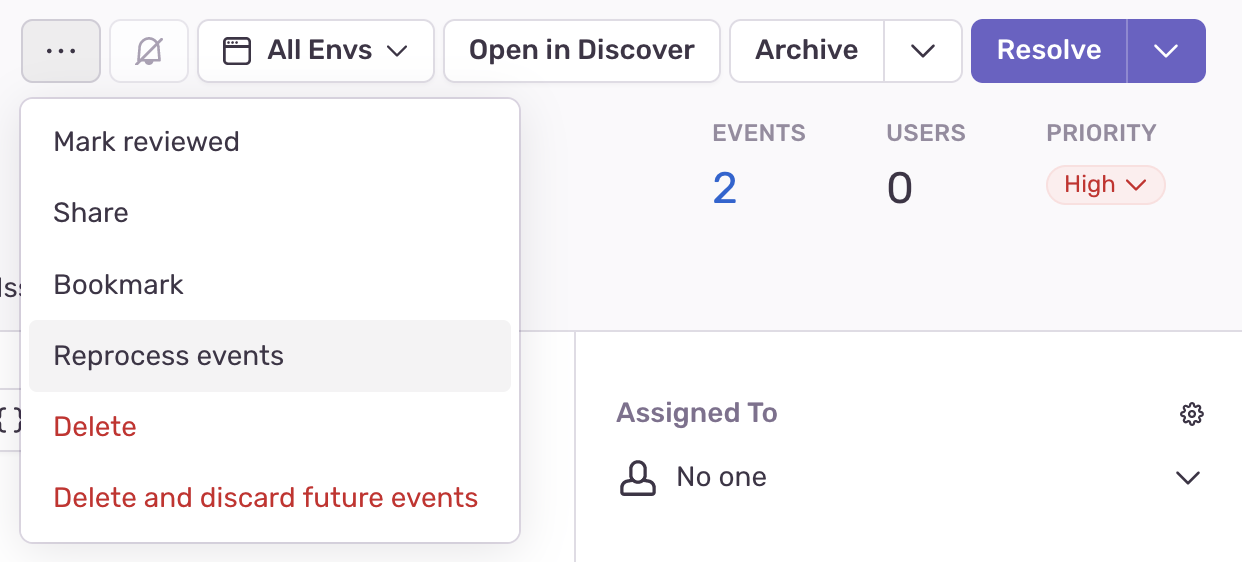Click the users count showing 0
This screenshot has height=562, width=1242.
(899, 188)
